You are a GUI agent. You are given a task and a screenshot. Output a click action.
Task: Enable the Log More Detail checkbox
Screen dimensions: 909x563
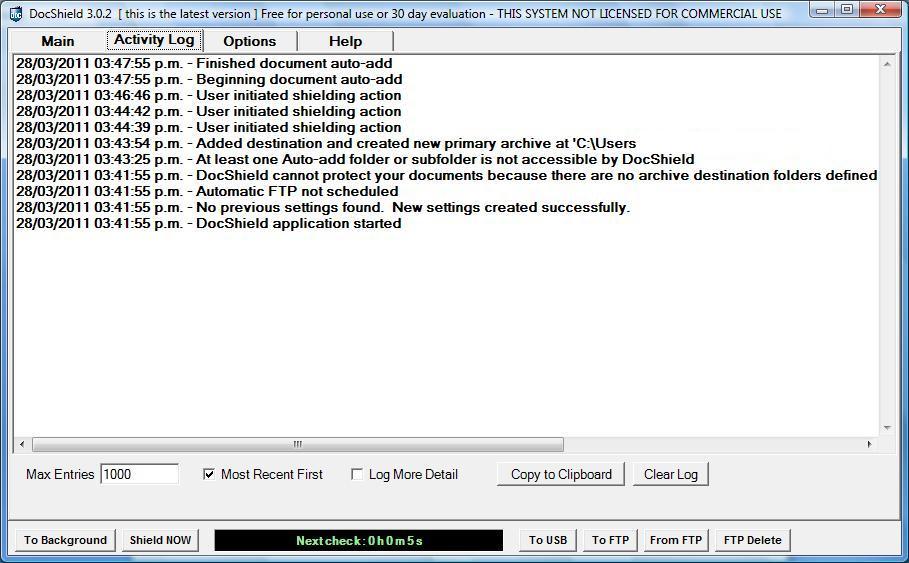pyautogui.click(x=357, y=474)
